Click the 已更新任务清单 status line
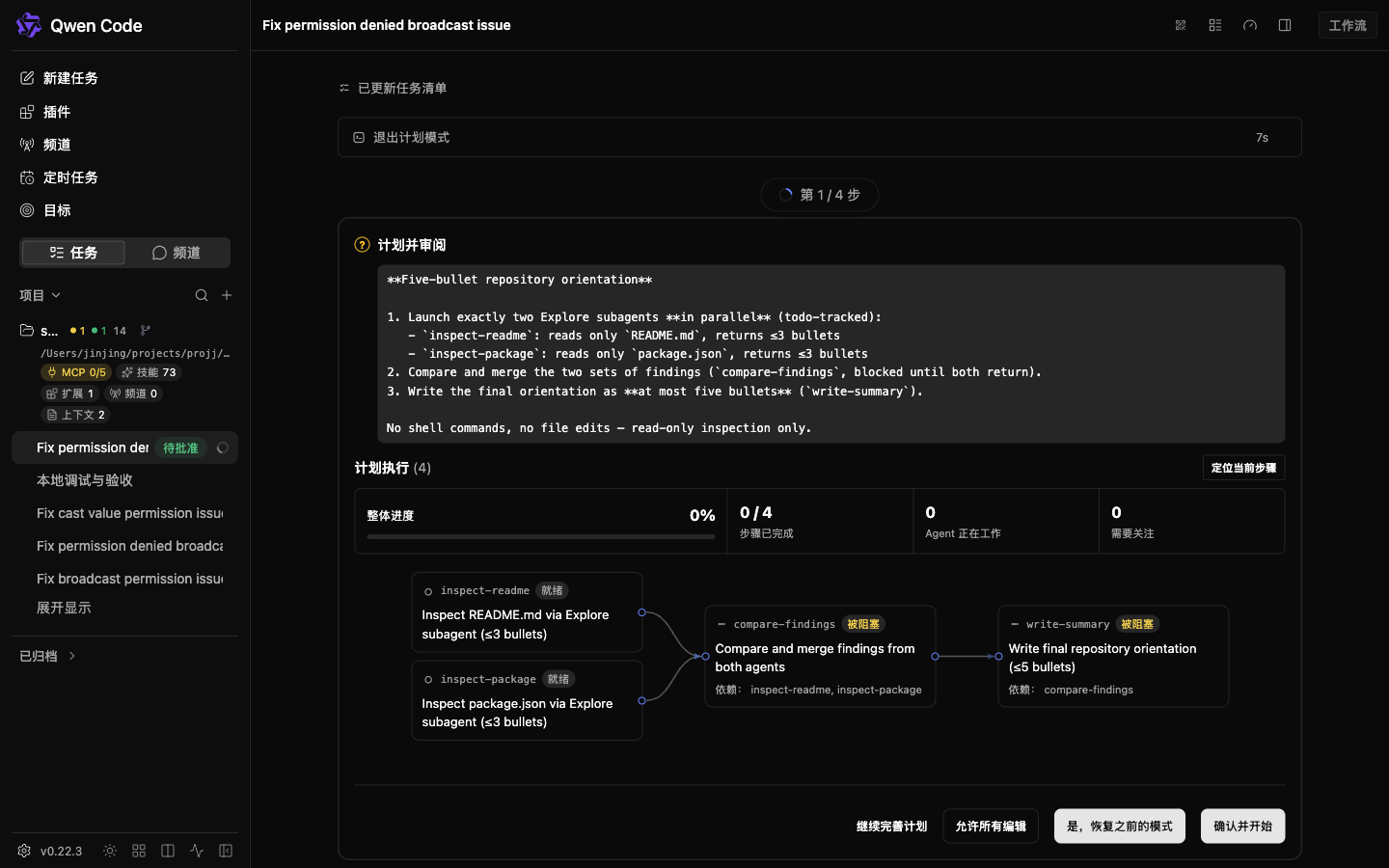This screenshot has height=868, width=1389. pyautogui.click(x=393, y=88)
